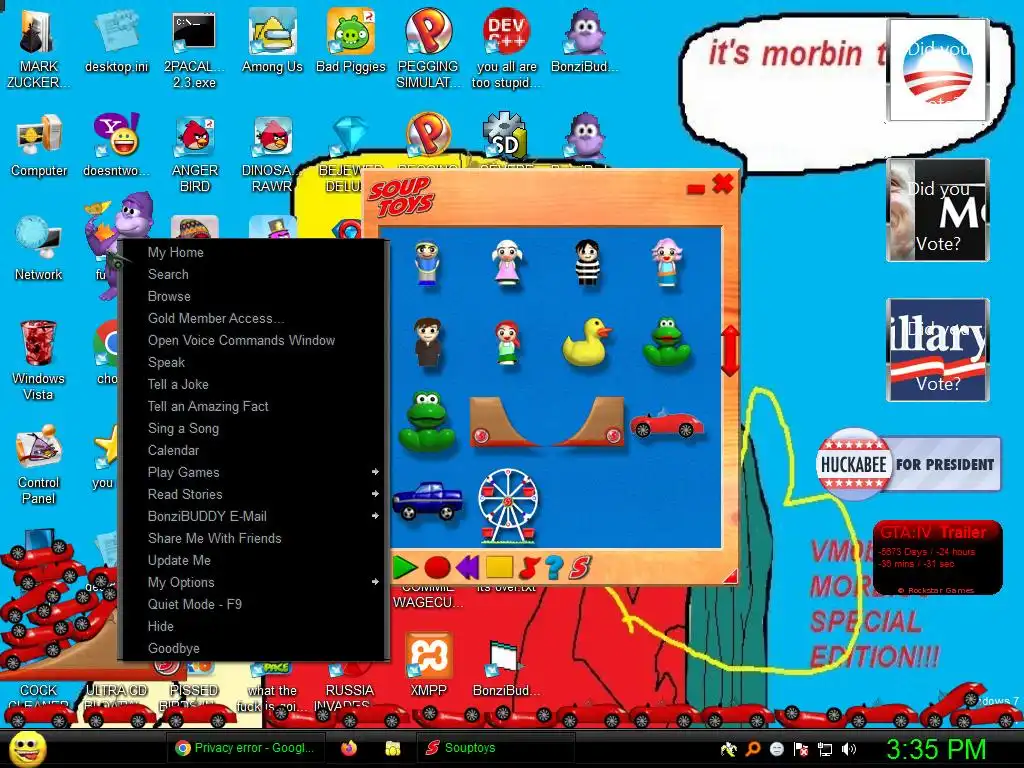1024x768 pixels.
Task: Click the red scroll arrows in Soup Toys
Action: 730,351
